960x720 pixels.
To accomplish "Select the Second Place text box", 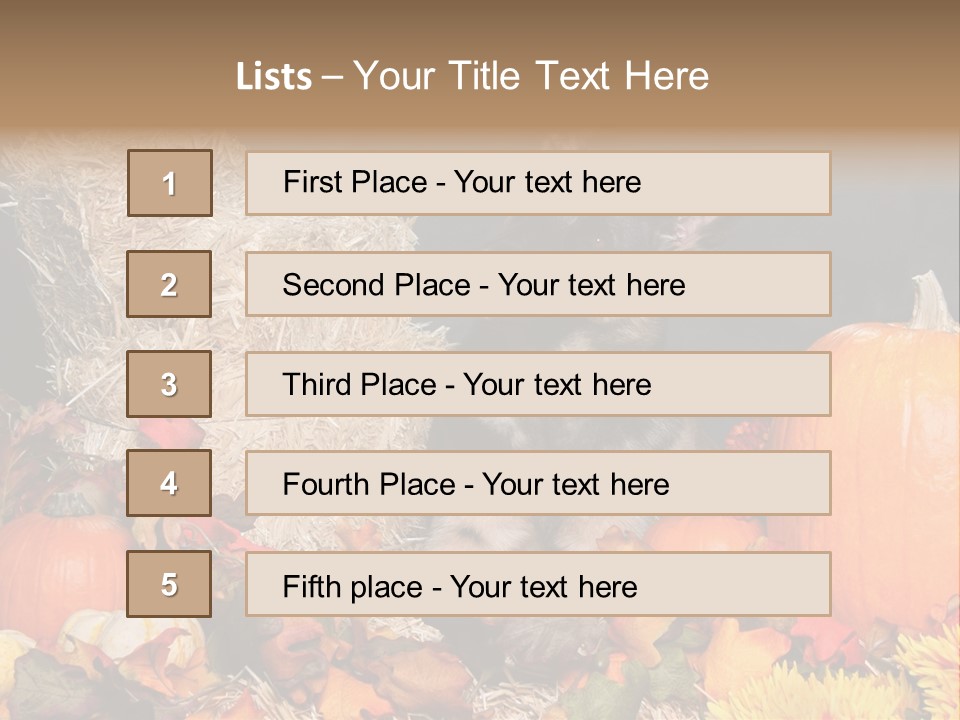I will click(x=538, y=284).
